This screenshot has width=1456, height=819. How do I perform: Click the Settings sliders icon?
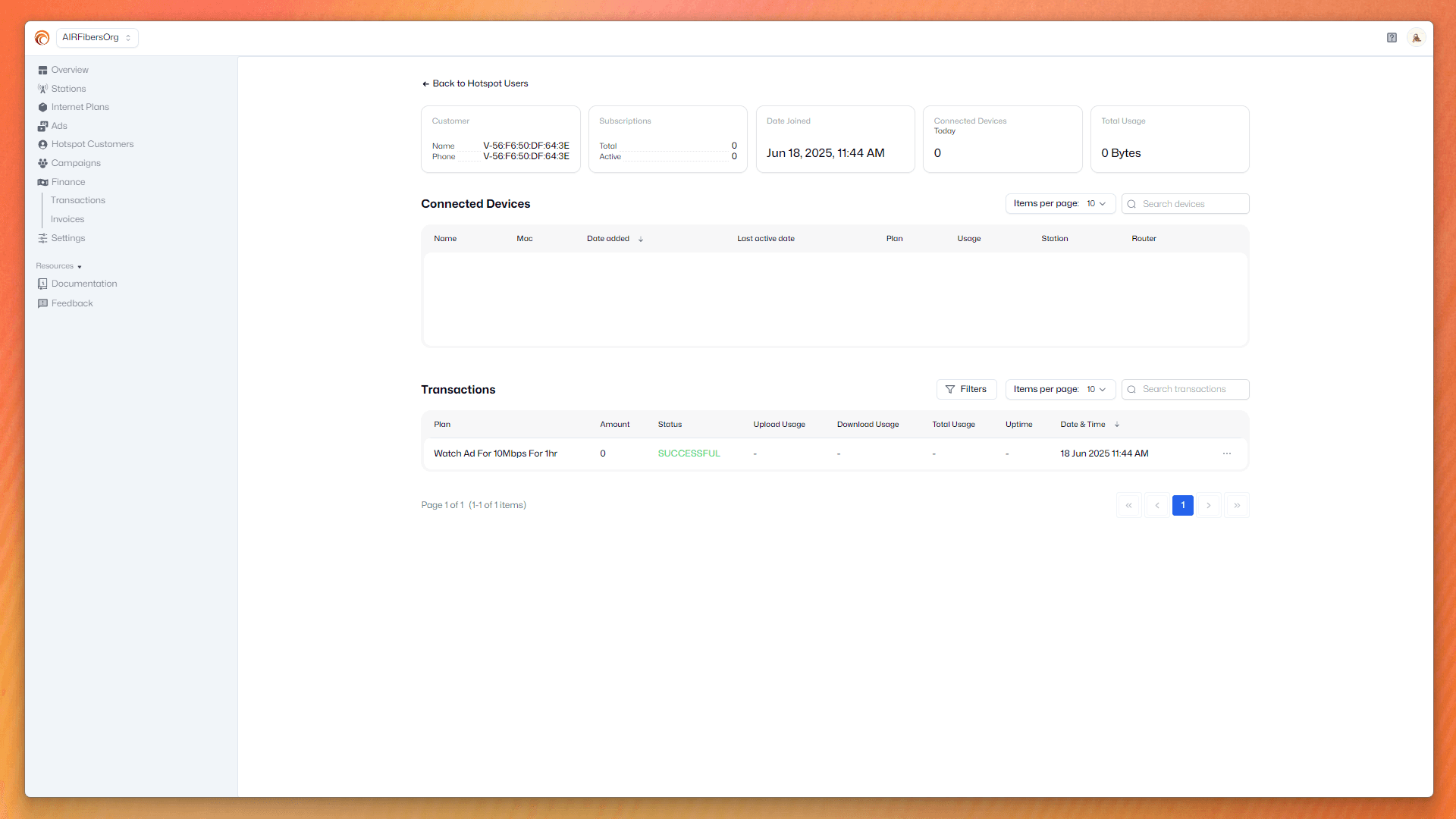42,238
